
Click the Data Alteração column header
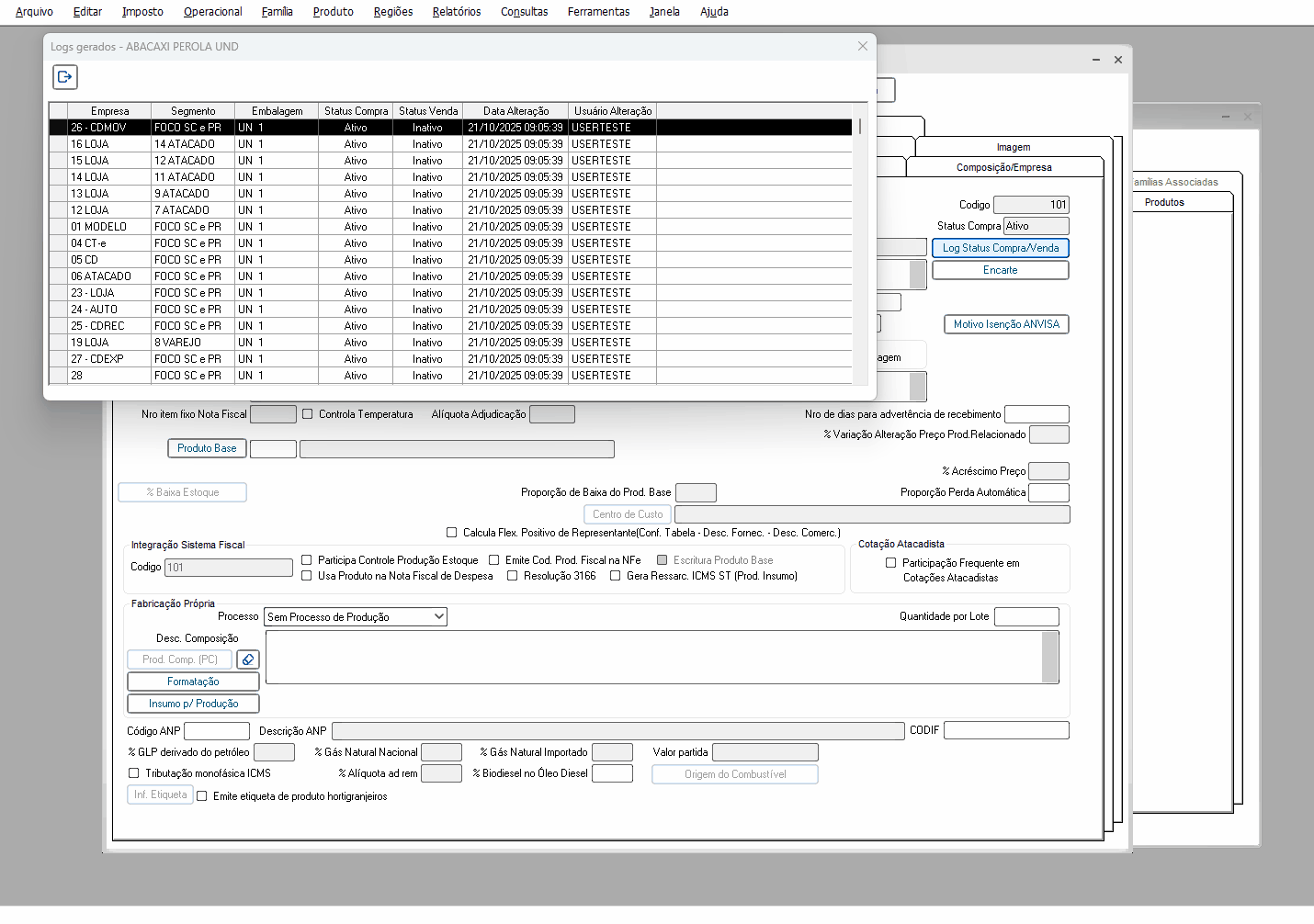[x=515, y=111]
